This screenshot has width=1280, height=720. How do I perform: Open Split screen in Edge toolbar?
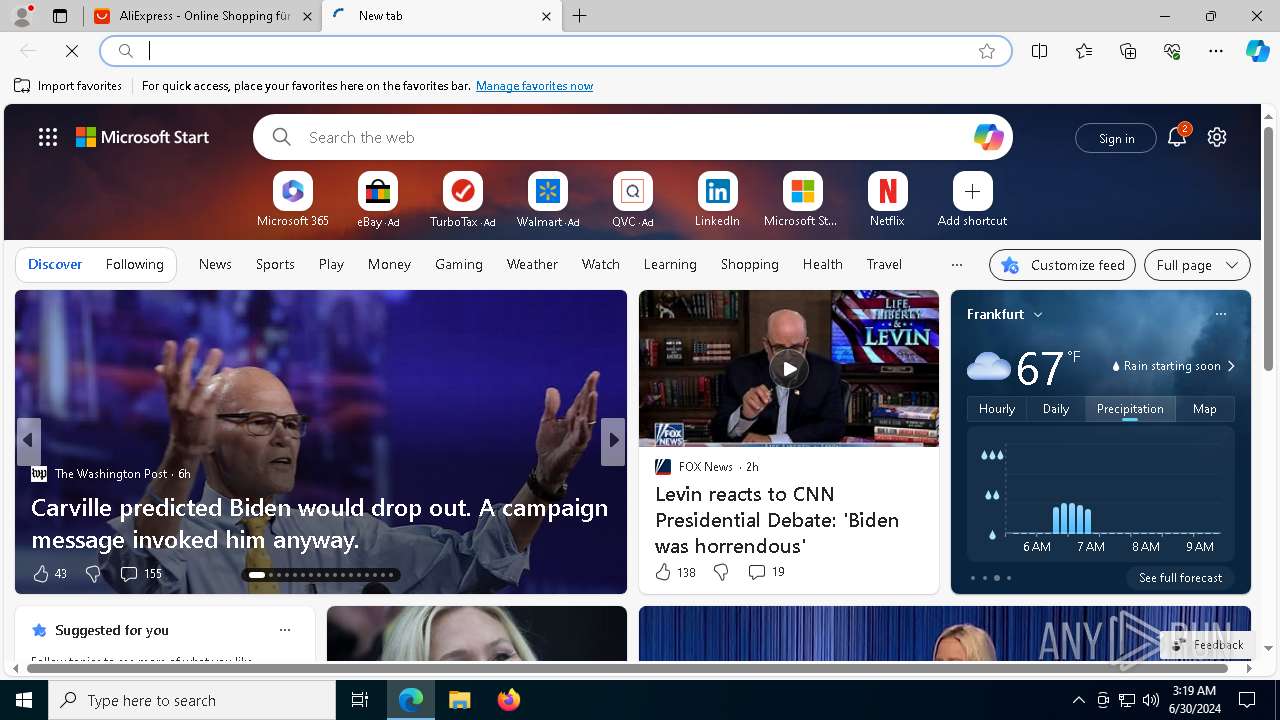click(1040, 51)
